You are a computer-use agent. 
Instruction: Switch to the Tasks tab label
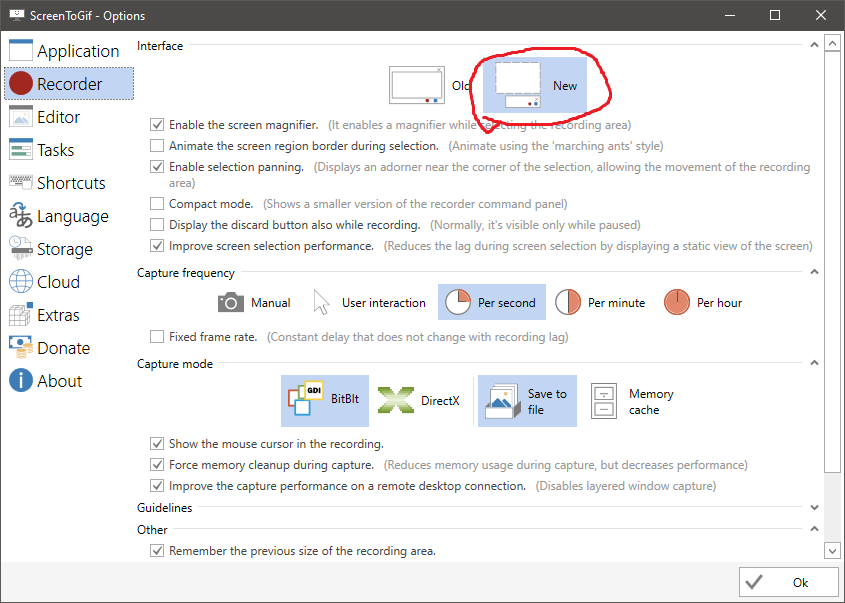(x=56, y=150)
